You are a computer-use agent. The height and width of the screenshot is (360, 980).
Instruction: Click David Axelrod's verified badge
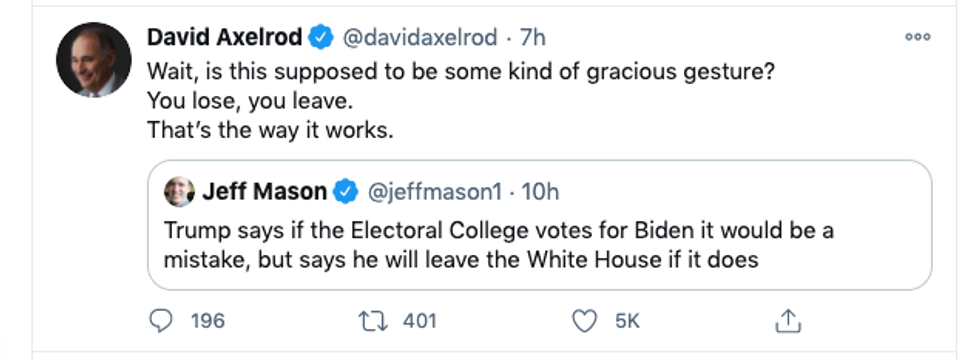coord(322,38)
